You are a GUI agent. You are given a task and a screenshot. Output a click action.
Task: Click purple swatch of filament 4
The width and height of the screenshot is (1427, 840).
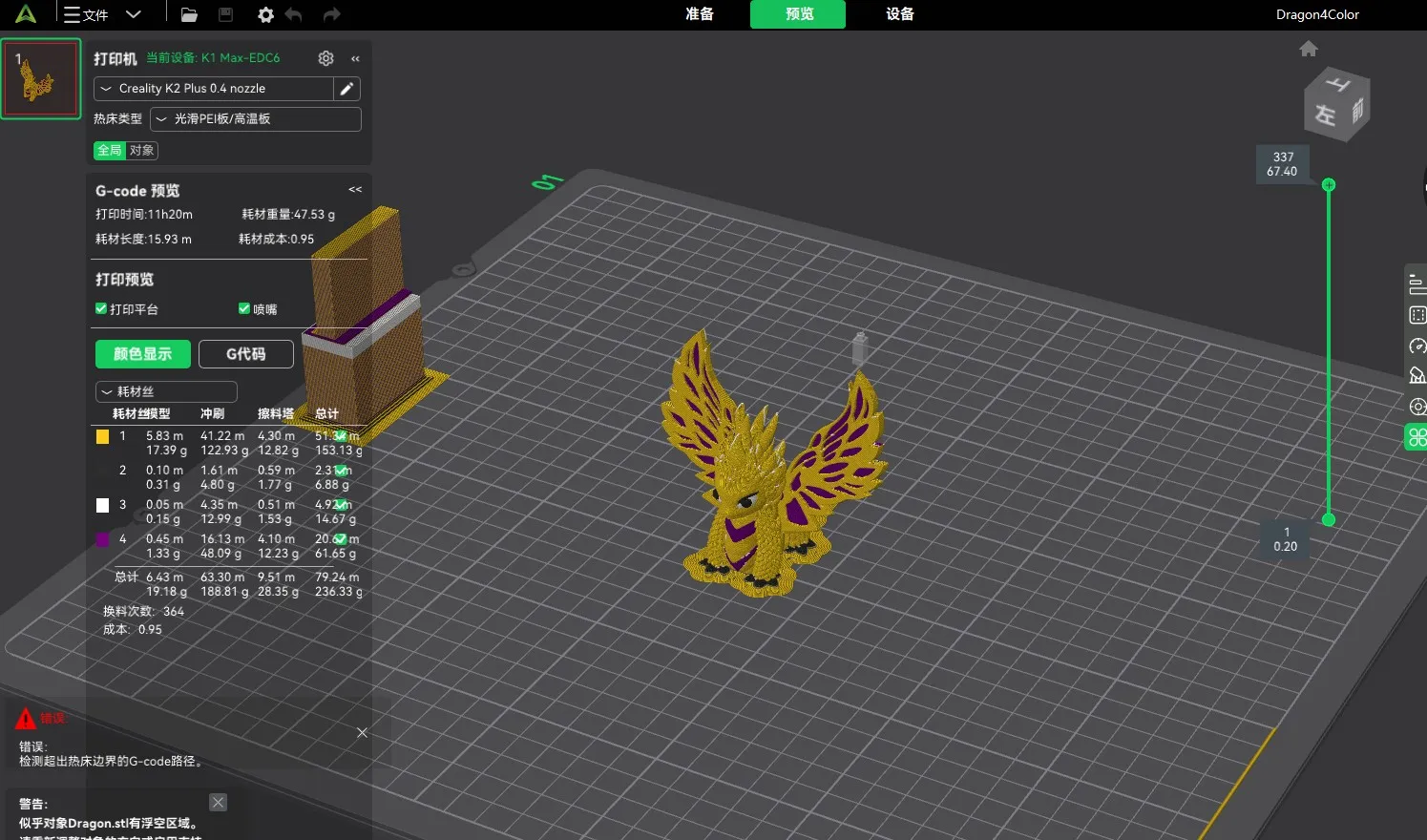[x=102, y=539]
